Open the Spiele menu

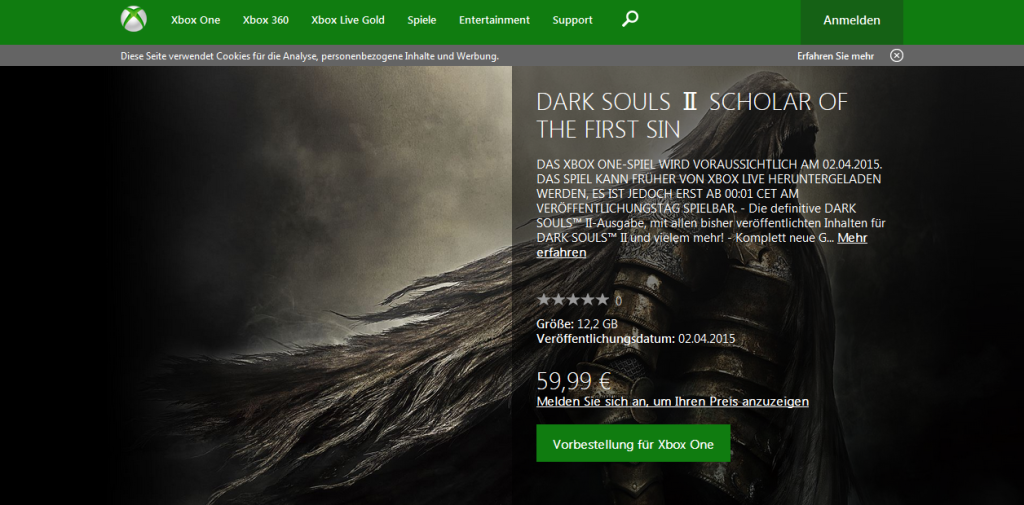[x=422, y=20]
